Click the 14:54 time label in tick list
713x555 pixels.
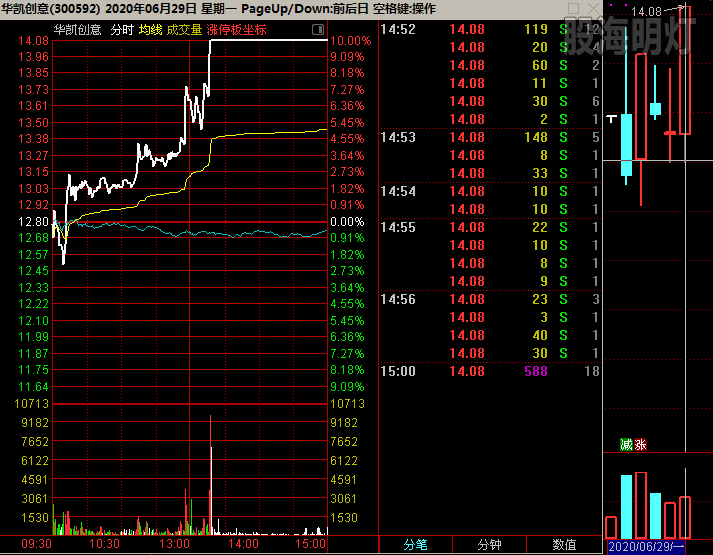(x=398, y=191)
